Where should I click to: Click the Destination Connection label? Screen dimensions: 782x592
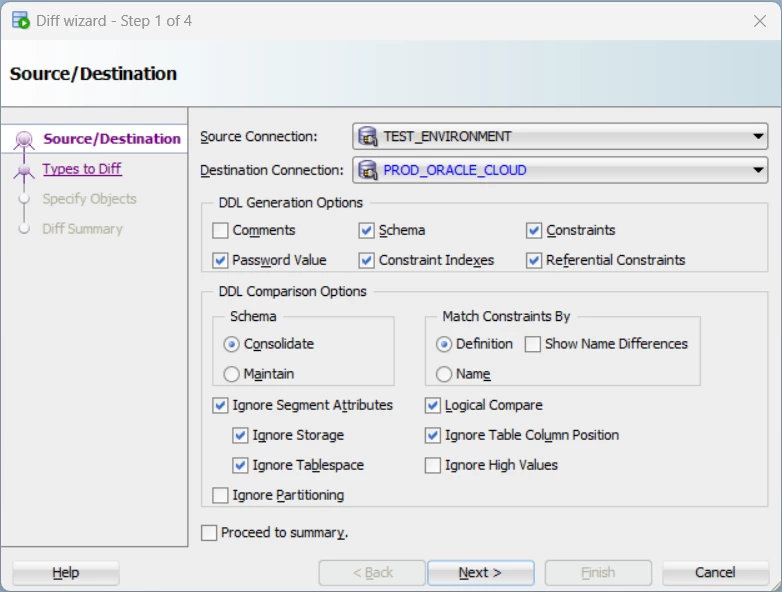pyautogui.click(x=272, y=171)
